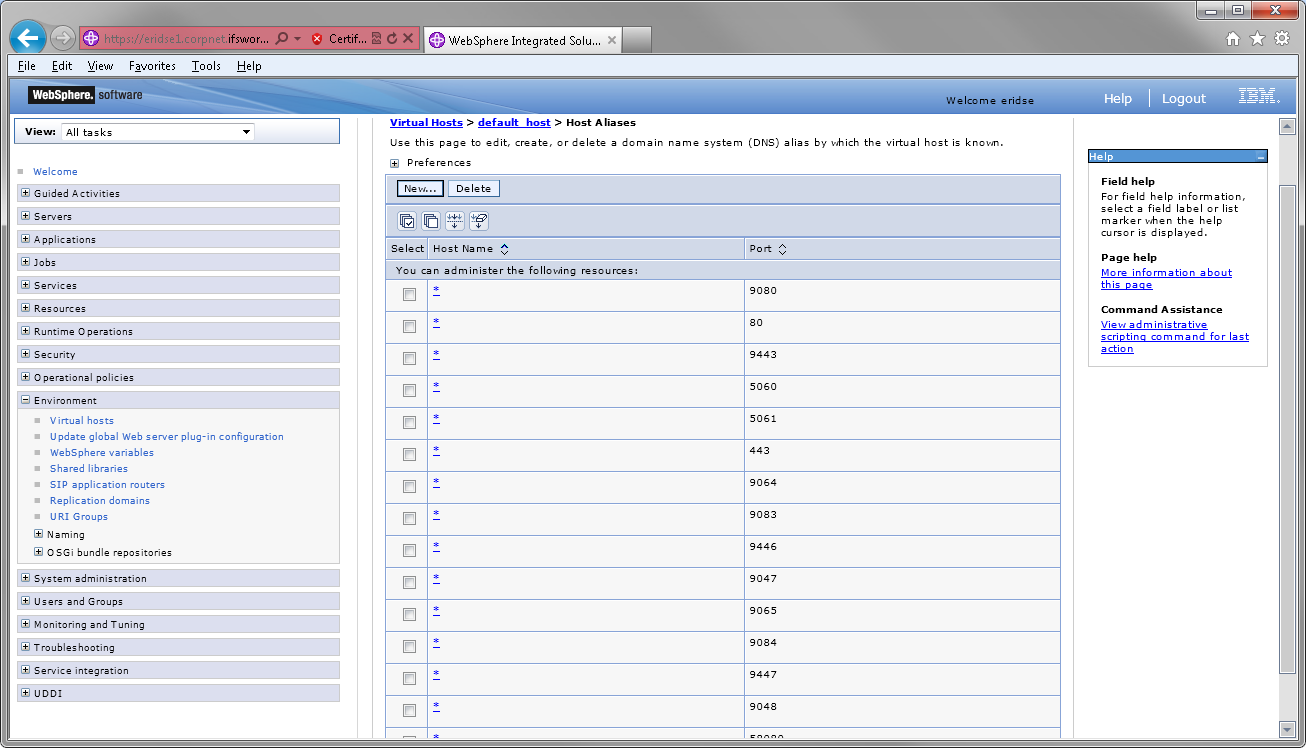Open the Favorites menu
The image size is (1306, 748).
[152, 66]
